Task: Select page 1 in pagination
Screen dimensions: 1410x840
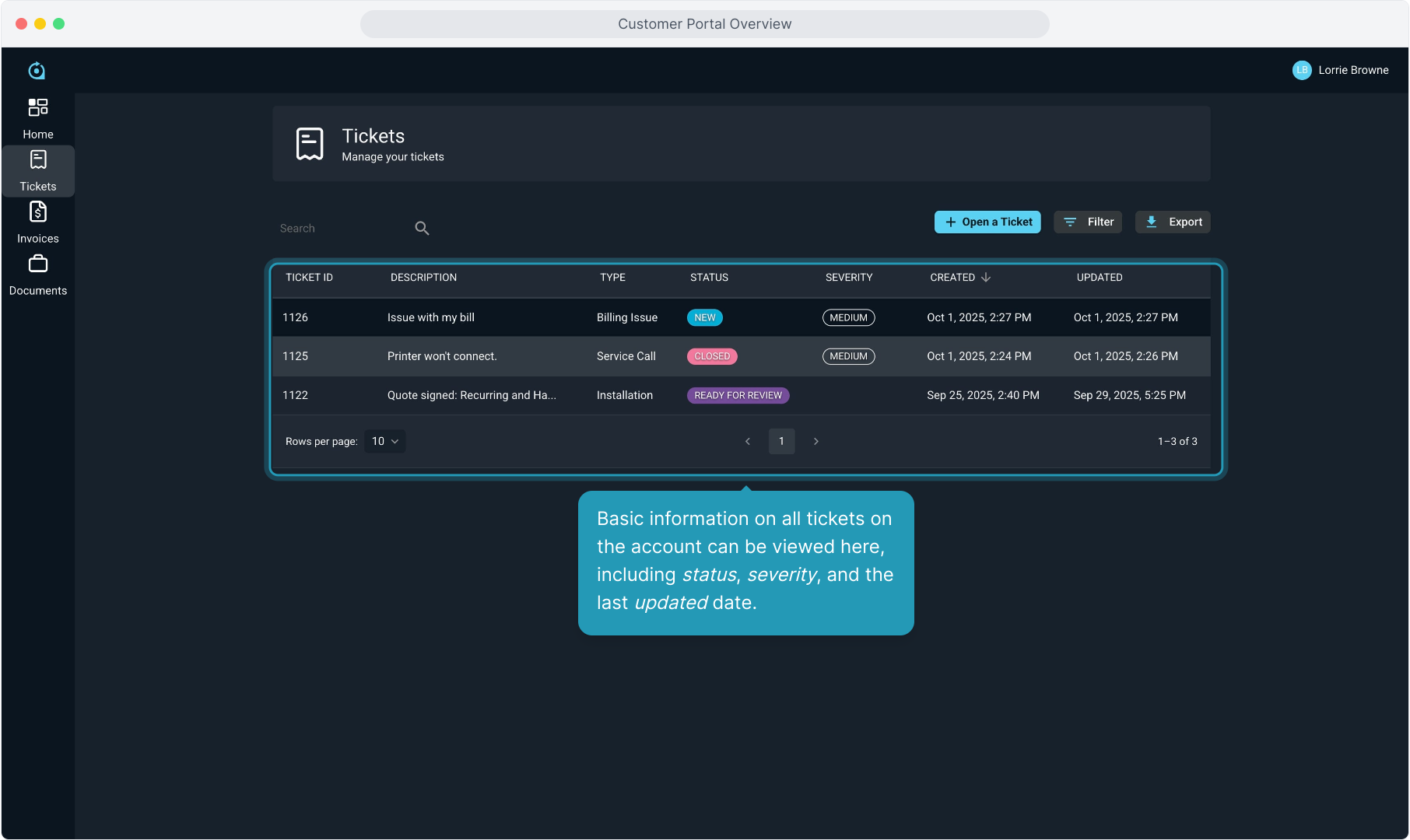Action: click(x=781, y=441)
